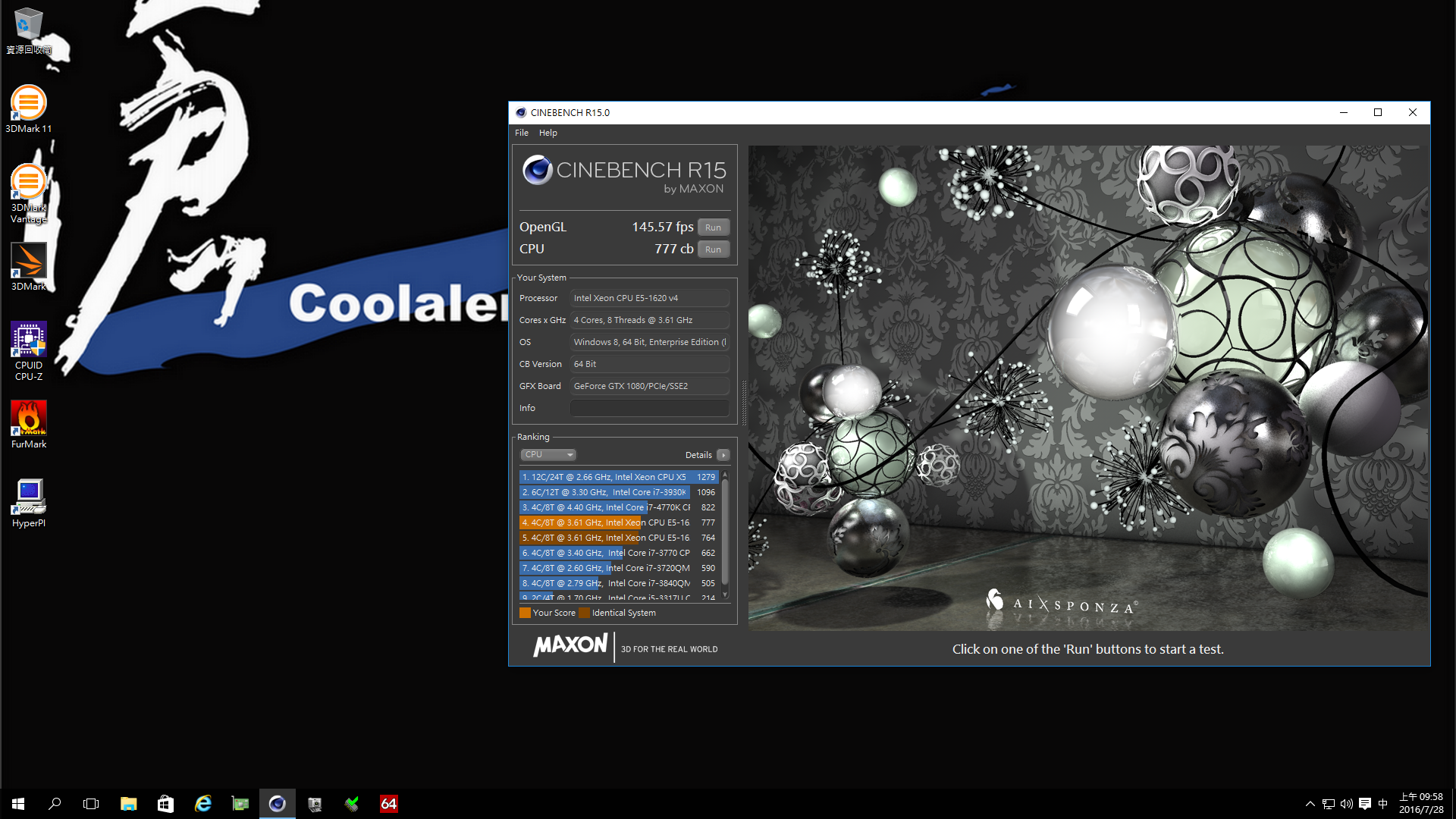Open File Explorer from taskbar

pos(128,804)
